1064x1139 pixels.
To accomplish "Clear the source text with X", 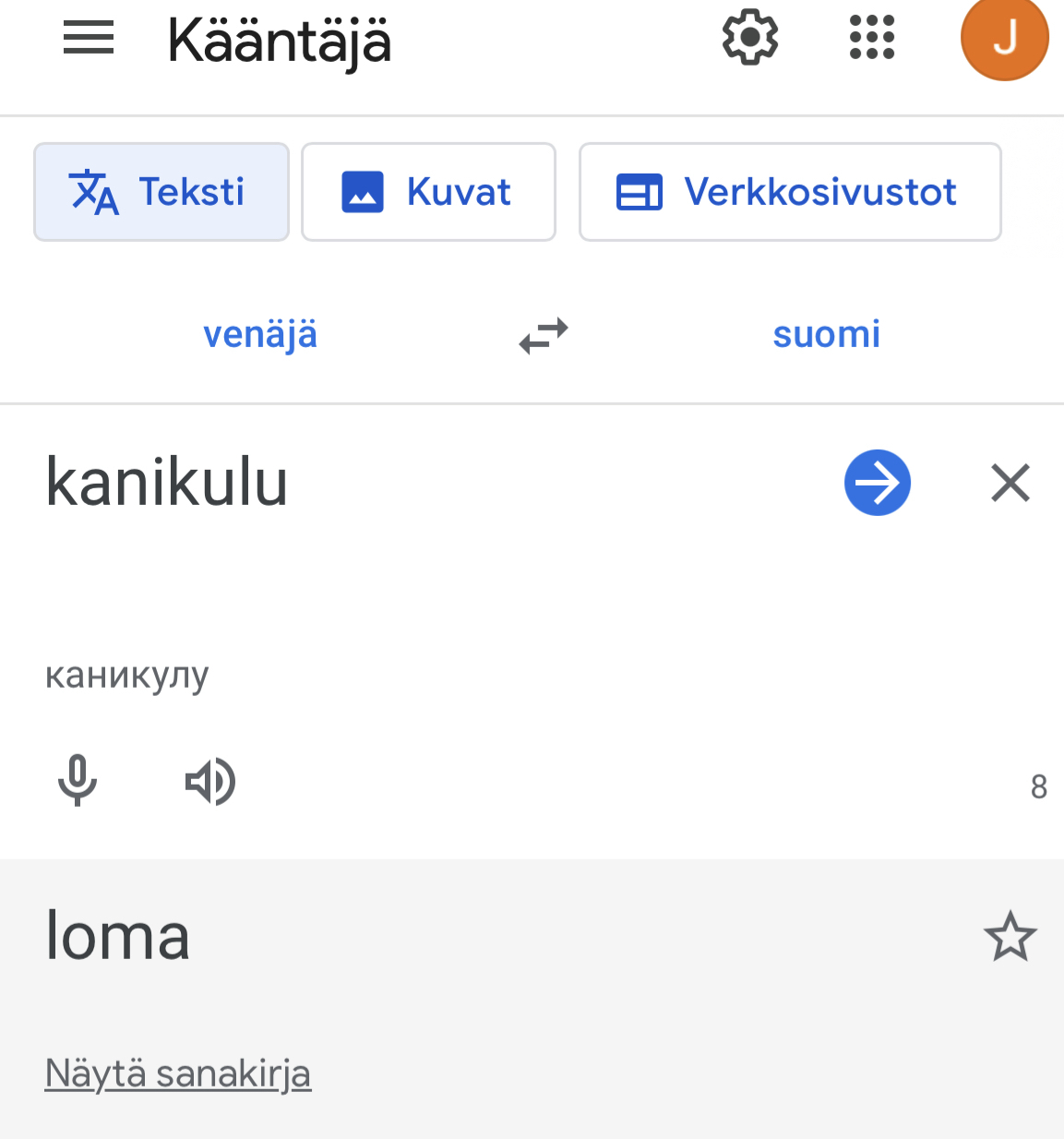I will 1010,483.
